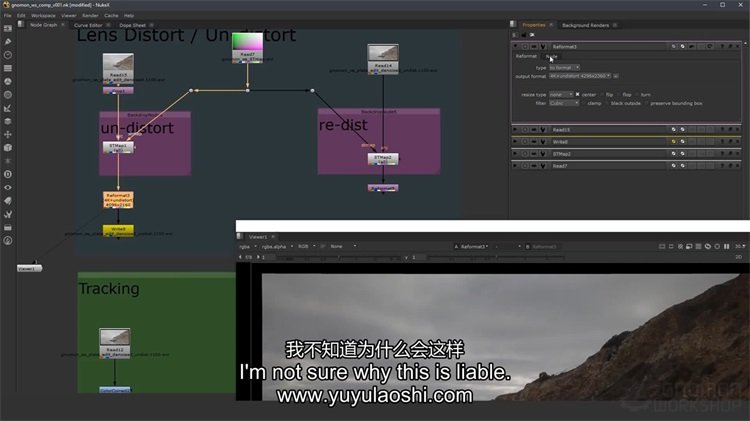Enable the turn checkbox

[x=638, y=95]
